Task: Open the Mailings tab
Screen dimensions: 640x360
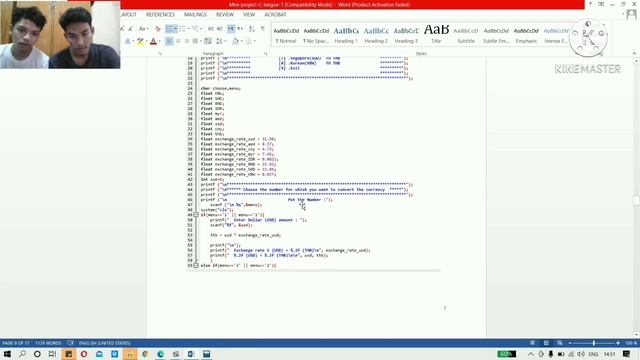Action: click(195, 14)
